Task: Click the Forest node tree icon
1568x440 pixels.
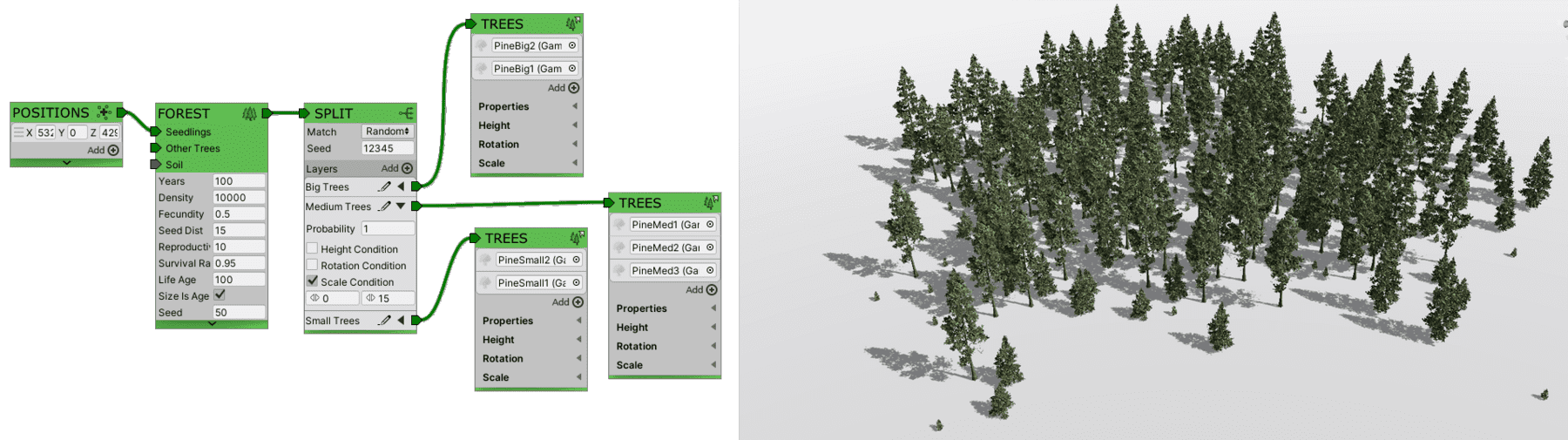Action: tap(249, 113)
